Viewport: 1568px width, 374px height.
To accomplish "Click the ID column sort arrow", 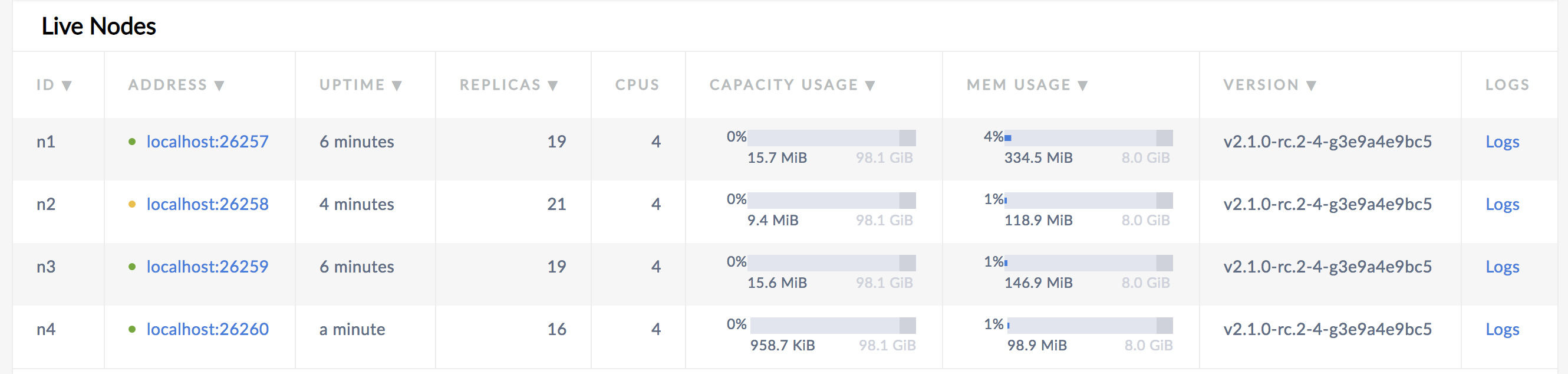I will tap(67, 86).
